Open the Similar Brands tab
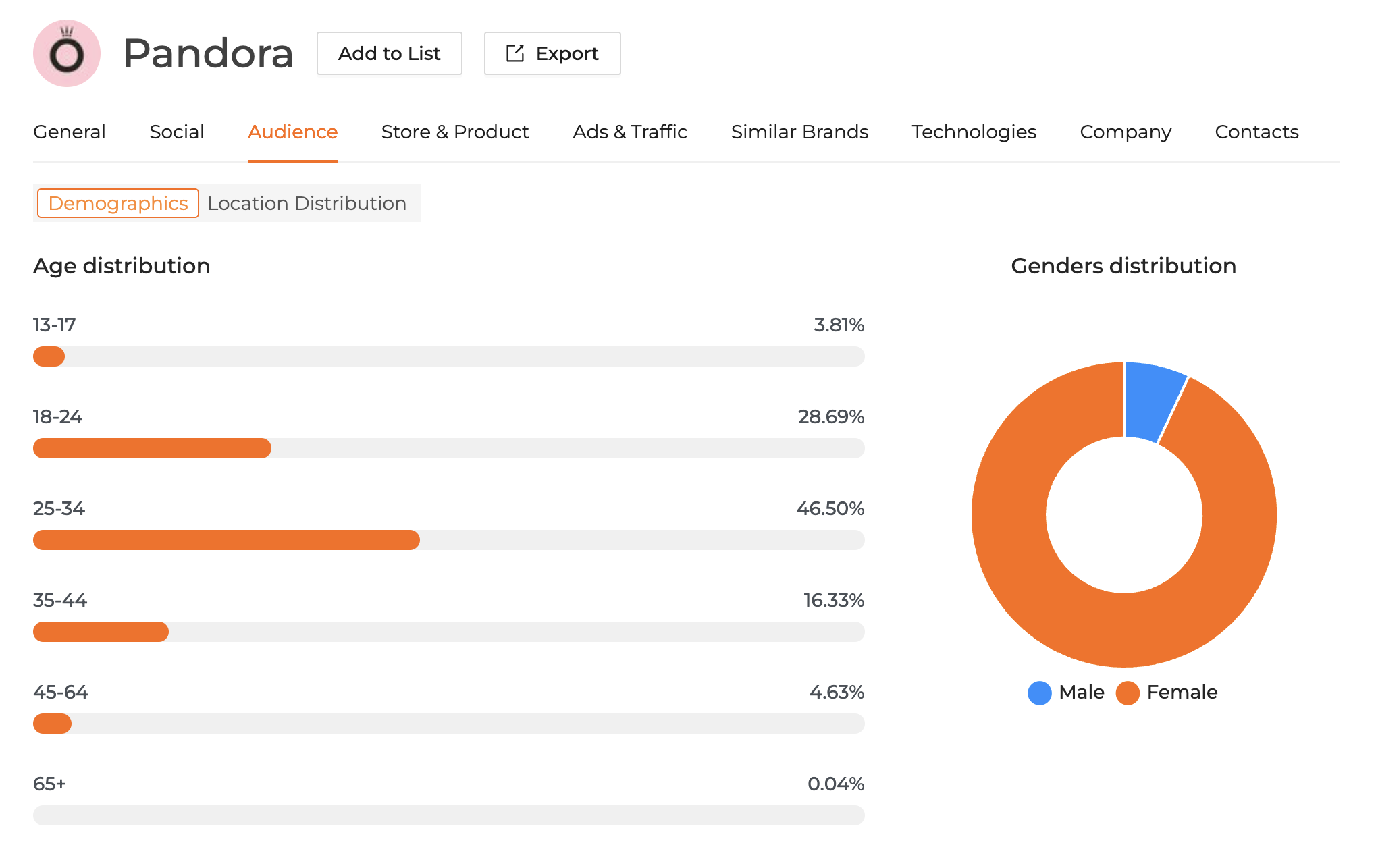This screenshot has width=1376, height=868. point(799,132)
